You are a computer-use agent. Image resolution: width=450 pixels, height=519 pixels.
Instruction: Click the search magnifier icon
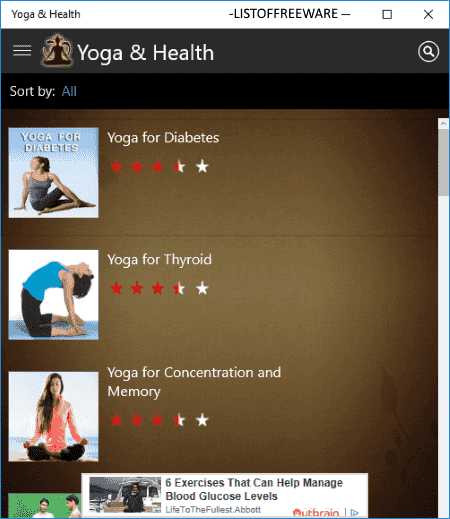pyautogui.click(x=428, y=51)
